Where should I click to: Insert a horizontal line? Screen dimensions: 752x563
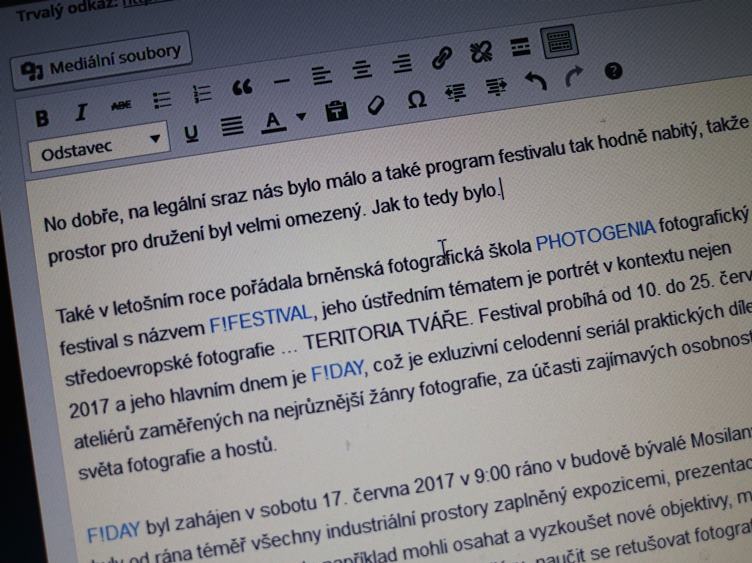tap(282, 82)
